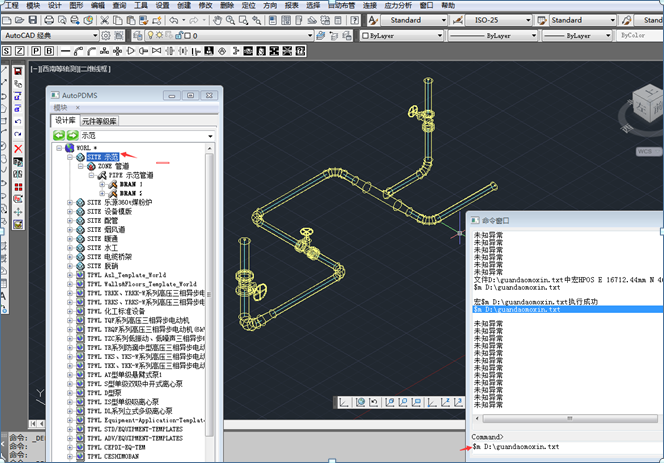
Task: Open the 示范 dropdown in AutoPDMS
Action: pyautogui.click(x=209, y=135)
